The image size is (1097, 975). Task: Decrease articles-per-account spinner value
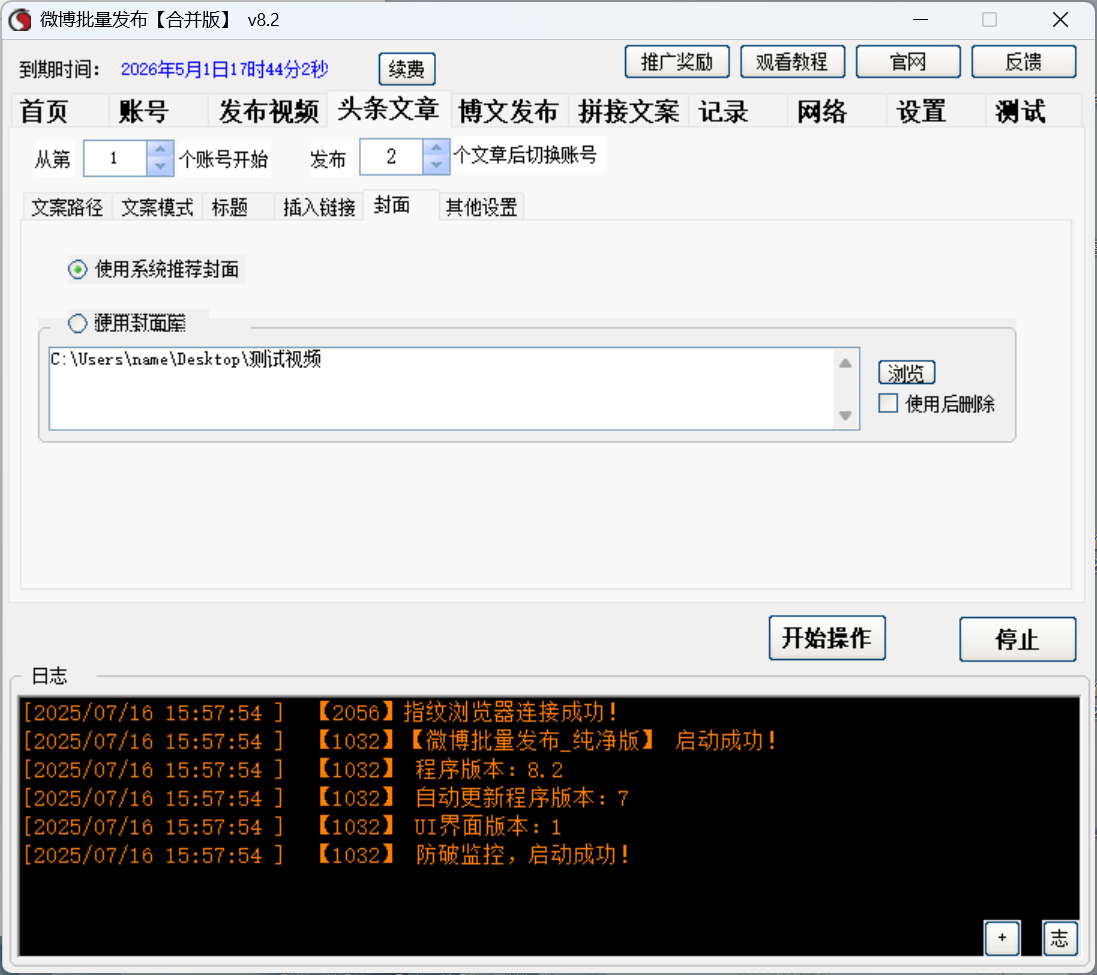(x=437, y=165)
